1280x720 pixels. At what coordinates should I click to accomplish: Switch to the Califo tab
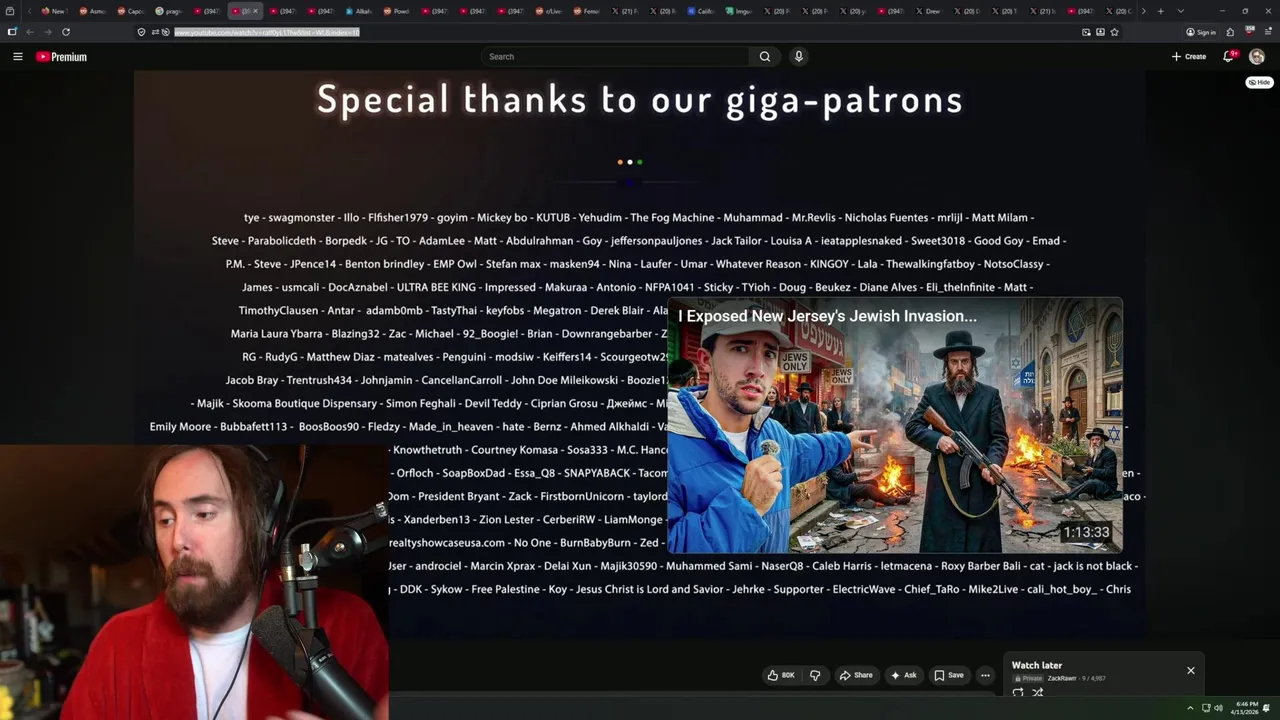700,11
